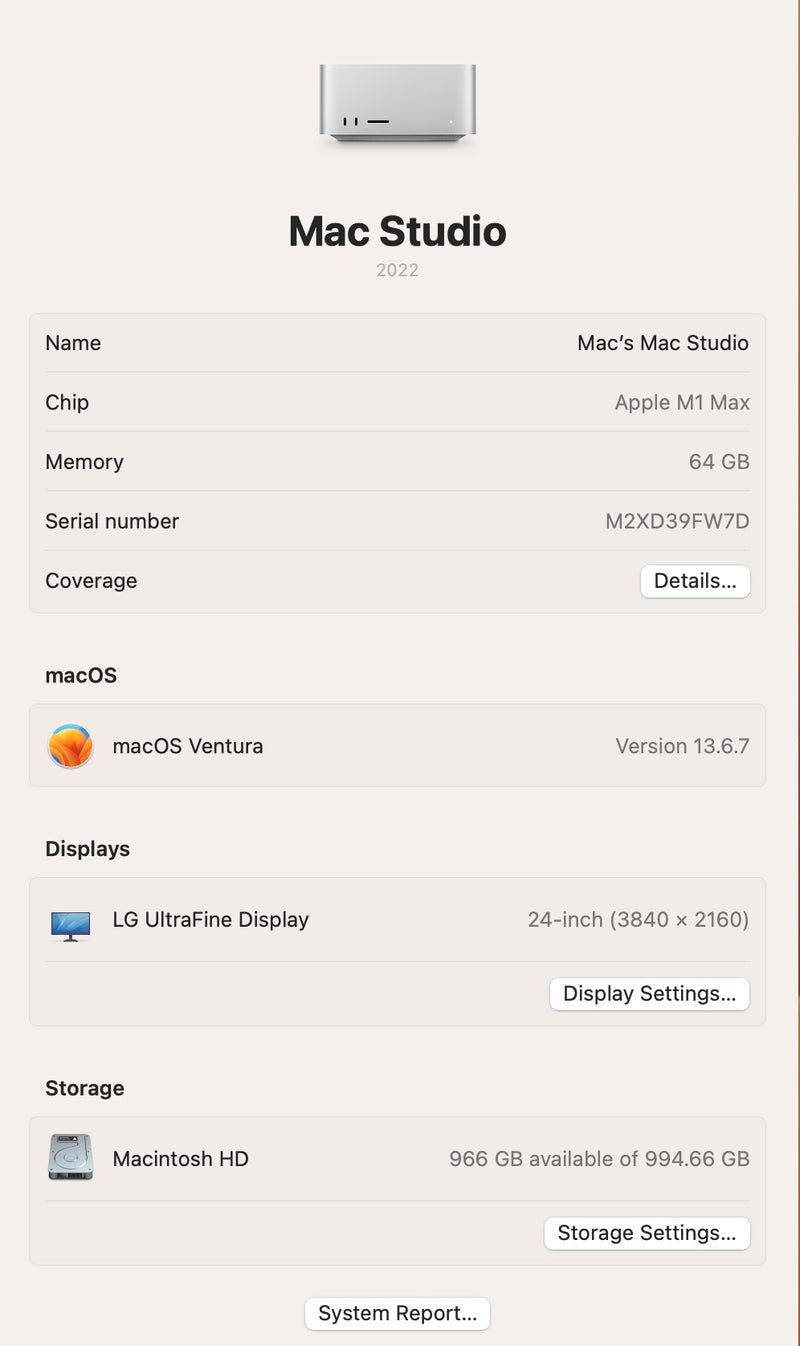Click the Version 13.6.7 text
Screen dimensions: 800x1346
coord(682,746)
